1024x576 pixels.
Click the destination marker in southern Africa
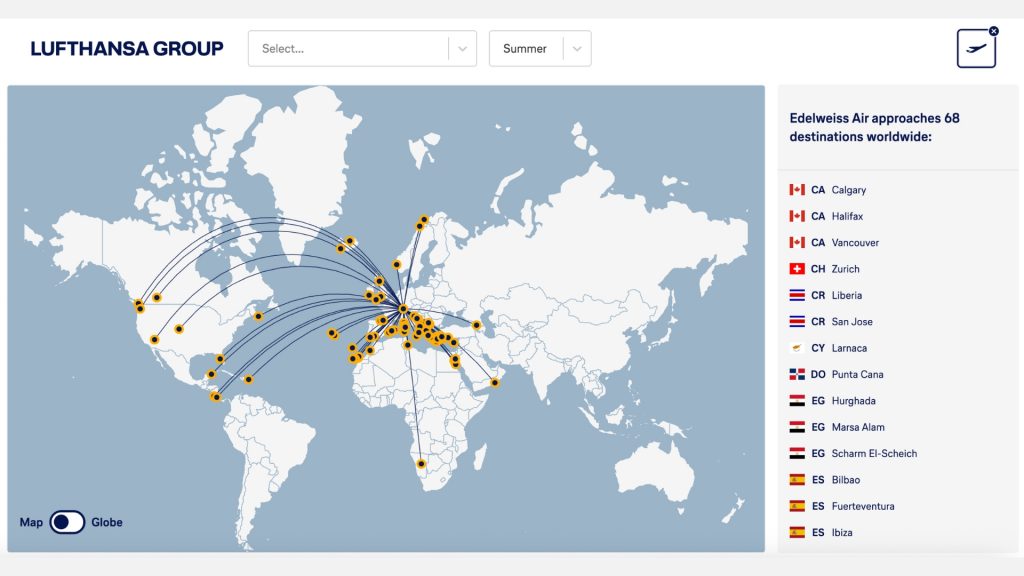coord(421,464)
